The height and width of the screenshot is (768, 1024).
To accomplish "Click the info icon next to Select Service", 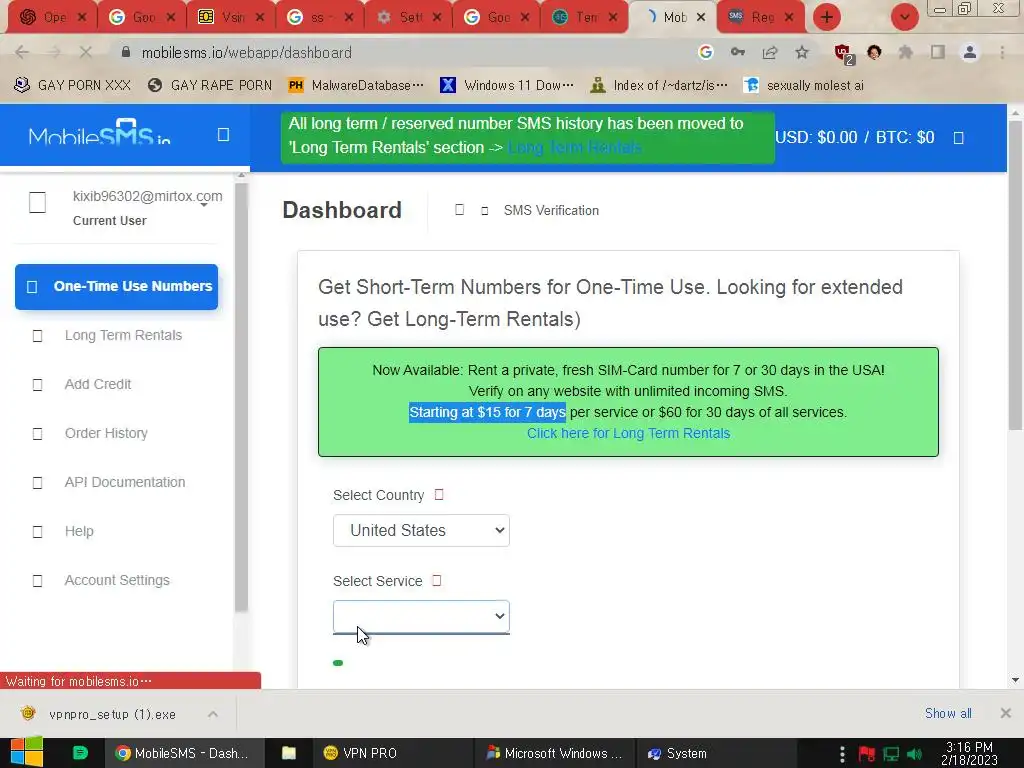I will tap(437, 581).
